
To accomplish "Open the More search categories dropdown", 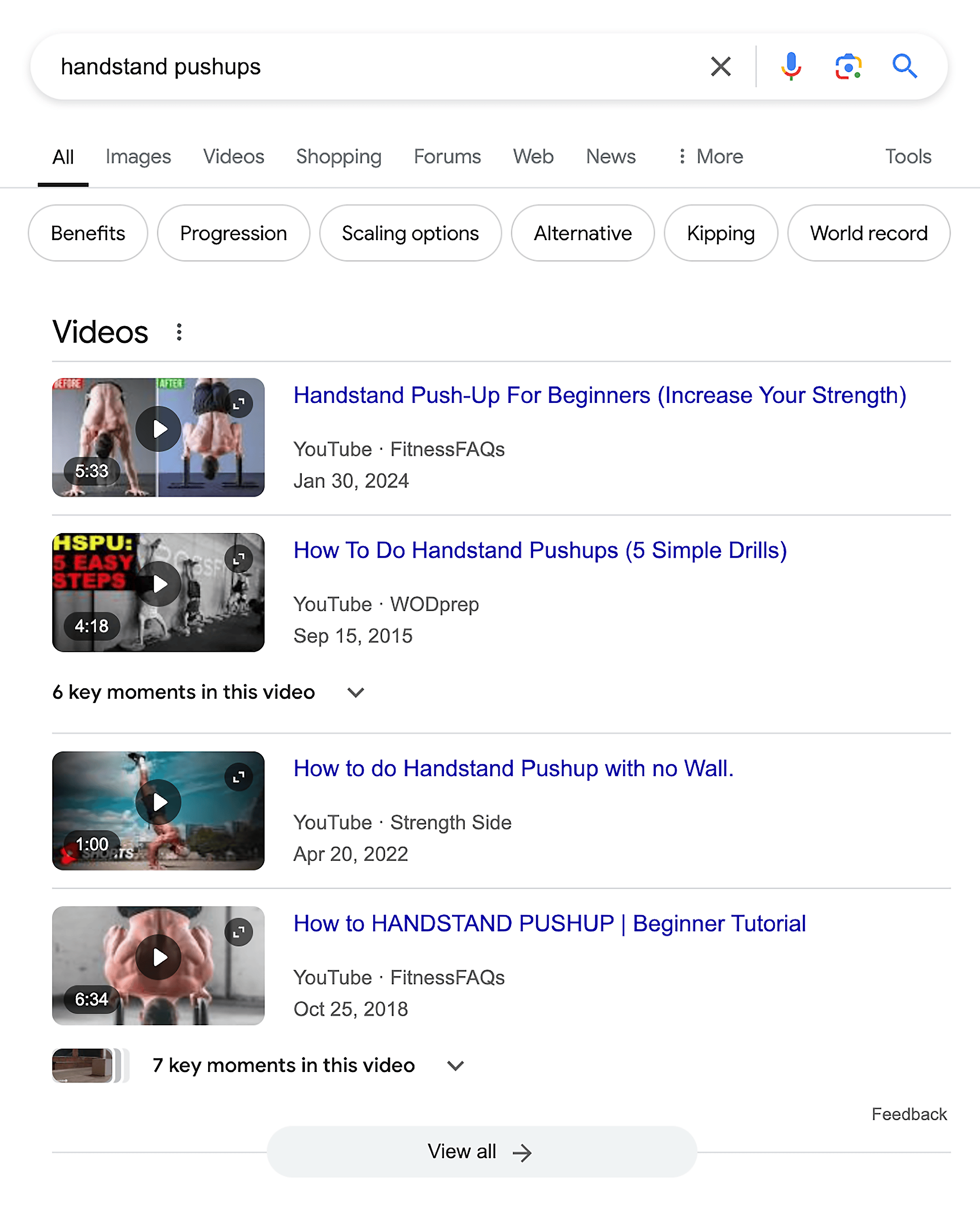I will (x=710, y=156).
